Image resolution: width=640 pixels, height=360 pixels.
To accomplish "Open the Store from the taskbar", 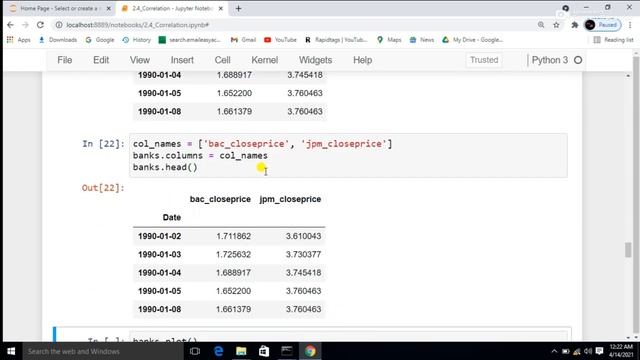I will coord(264,351).
